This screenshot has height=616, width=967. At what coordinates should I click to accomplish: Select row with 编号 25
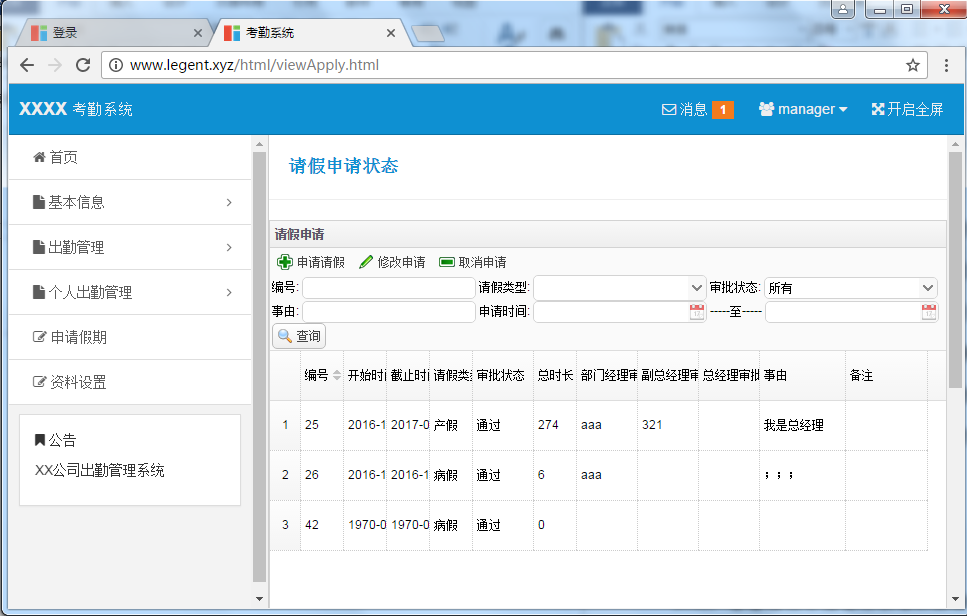click(x=598, y=425)
